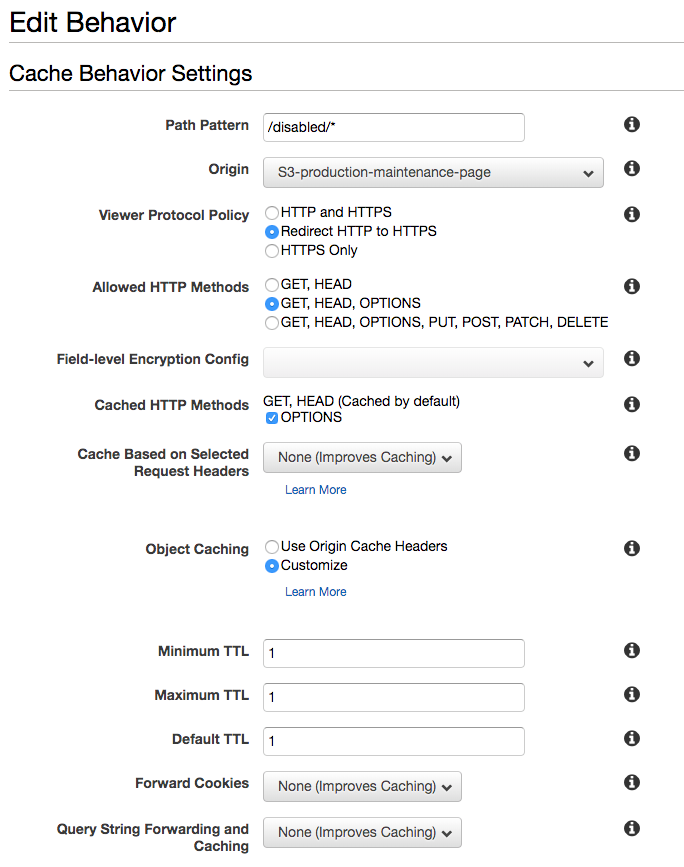Screen dimensions: 684x867
Task: Click the Minimum TTL info icon
Action: tap(631, 650)
